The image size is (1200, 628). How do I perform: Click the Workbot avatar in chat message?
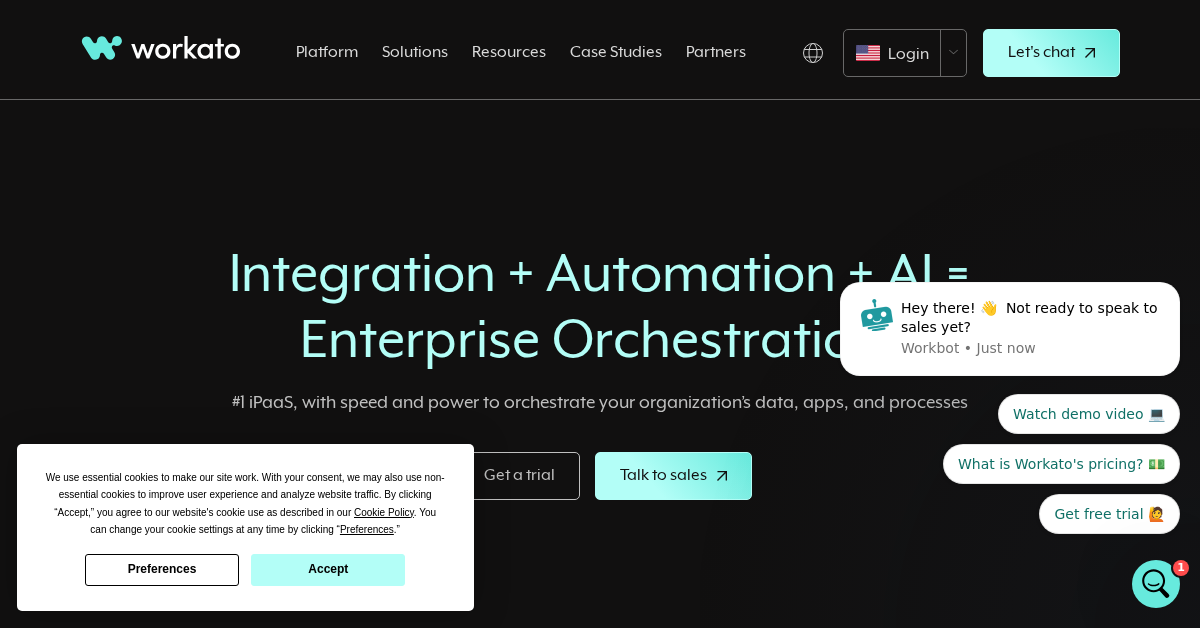(x=877, y=315)
